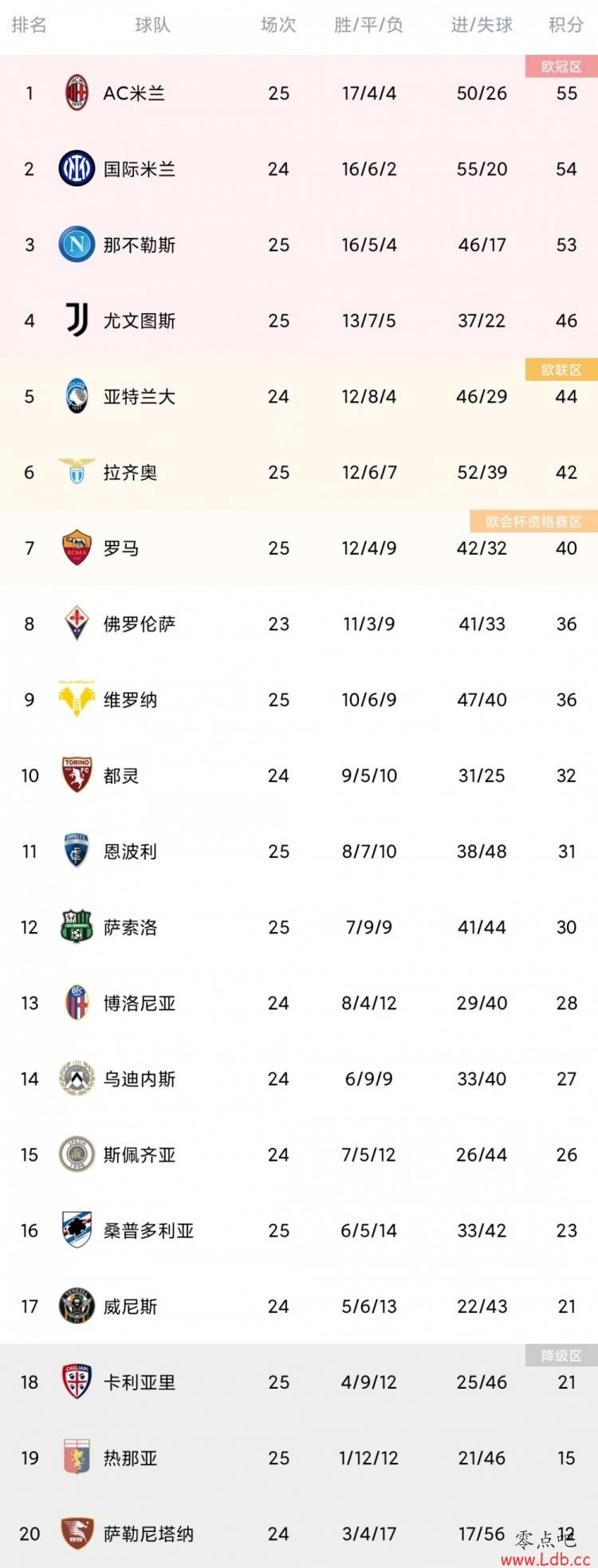598x1568 pixels.
Task: Click the 萨索洛 green team badge
Action: pyautogui.click(x=77, y=926)
